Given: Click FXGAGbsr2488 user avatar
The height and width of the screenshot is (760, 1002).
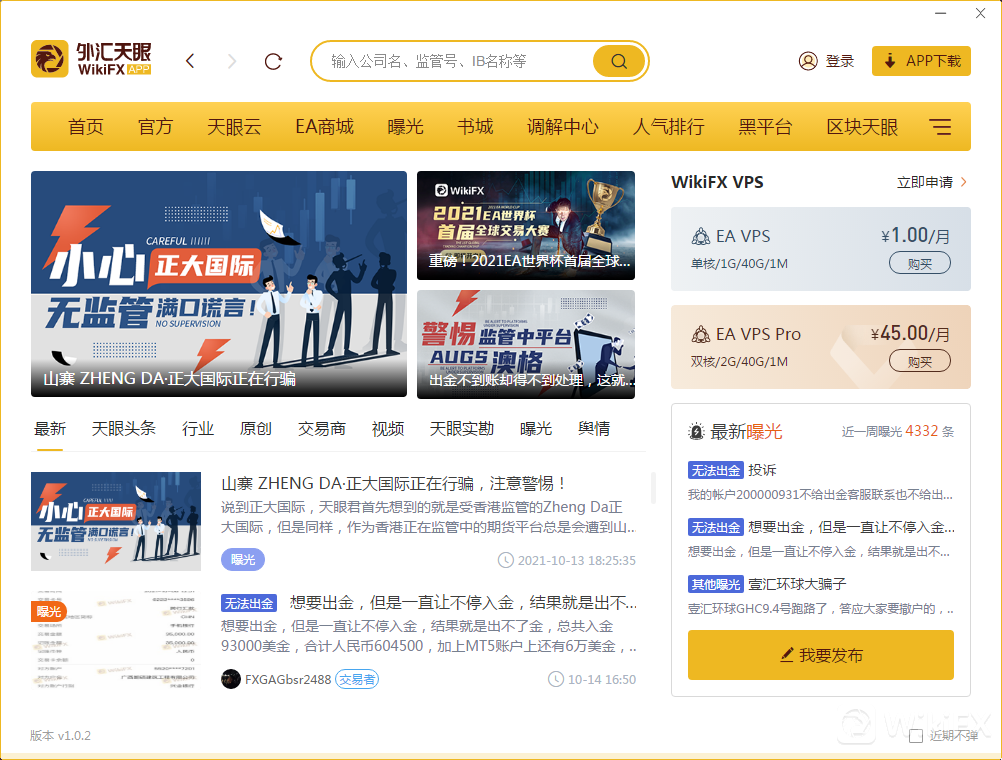Looking at the screenshot, I should click(x=231, y=679).
